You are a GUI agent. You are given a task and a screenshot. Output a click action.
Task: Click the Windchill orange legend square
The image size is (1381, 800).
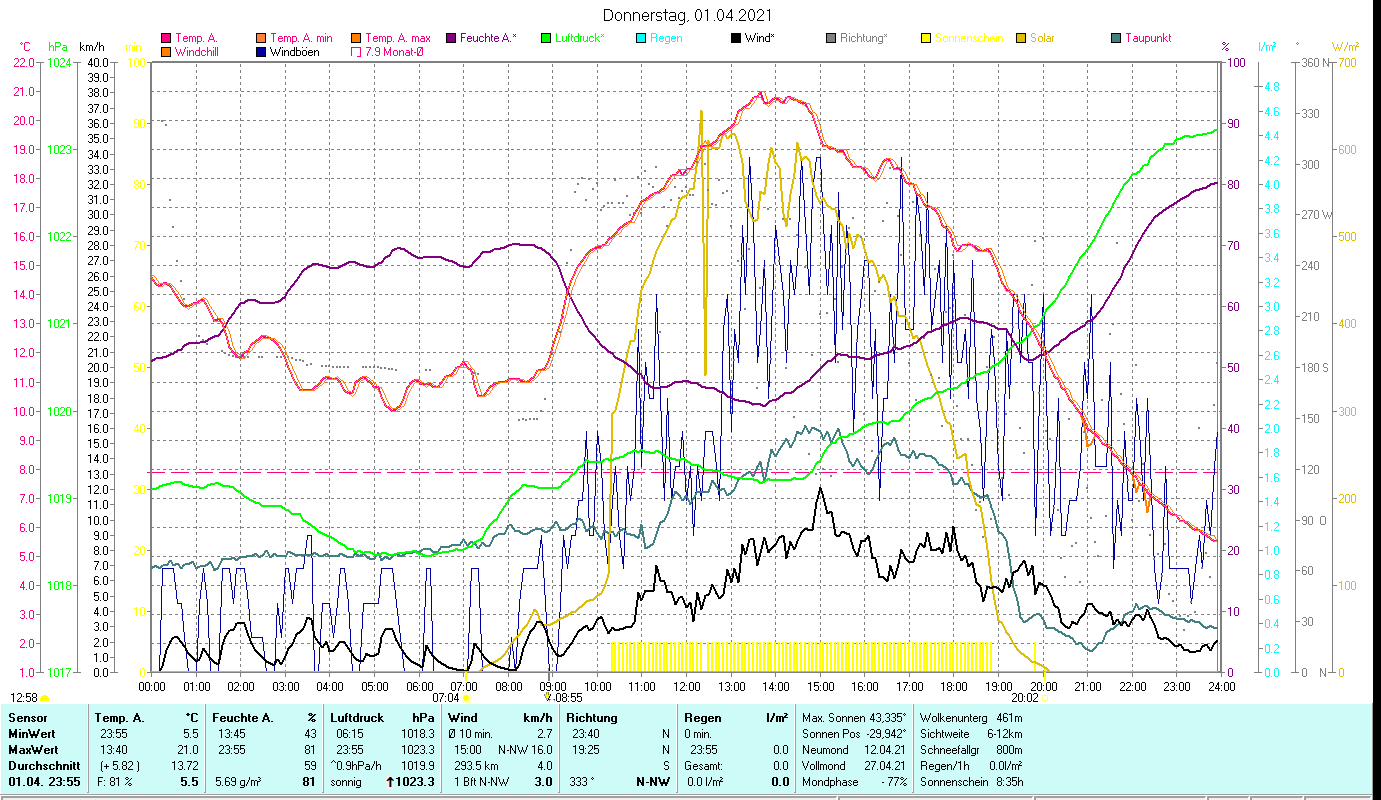166,52
